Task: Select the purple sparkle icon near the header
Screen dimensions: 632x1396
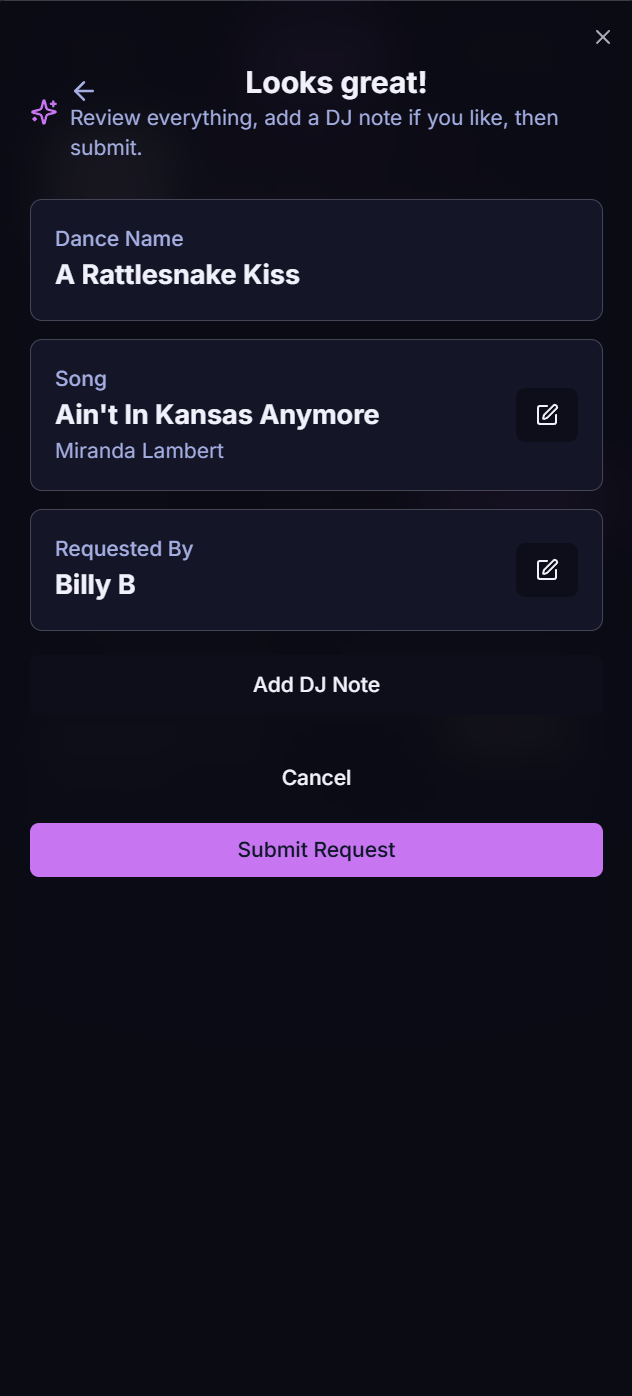Action: coord(43,113)
